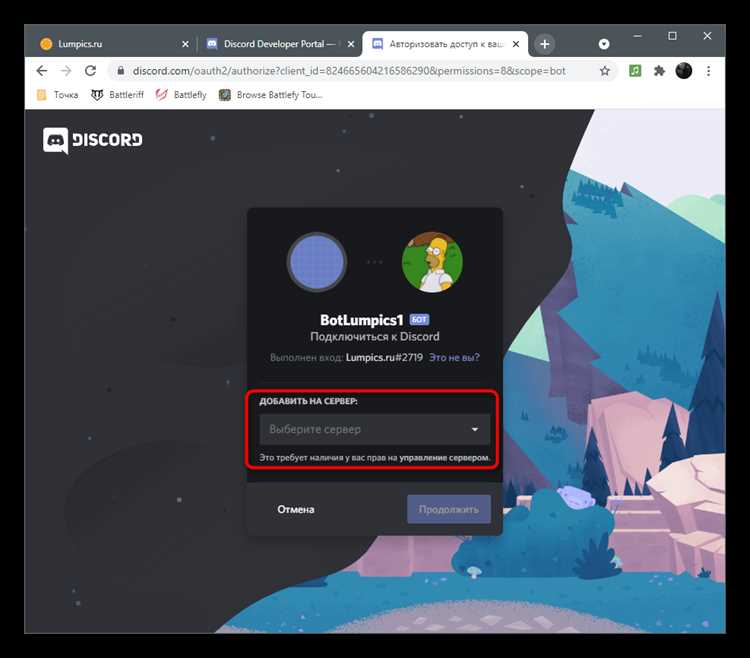Click 'Подключиться к Discord' text
750x658 pixels.
point(375,337)
